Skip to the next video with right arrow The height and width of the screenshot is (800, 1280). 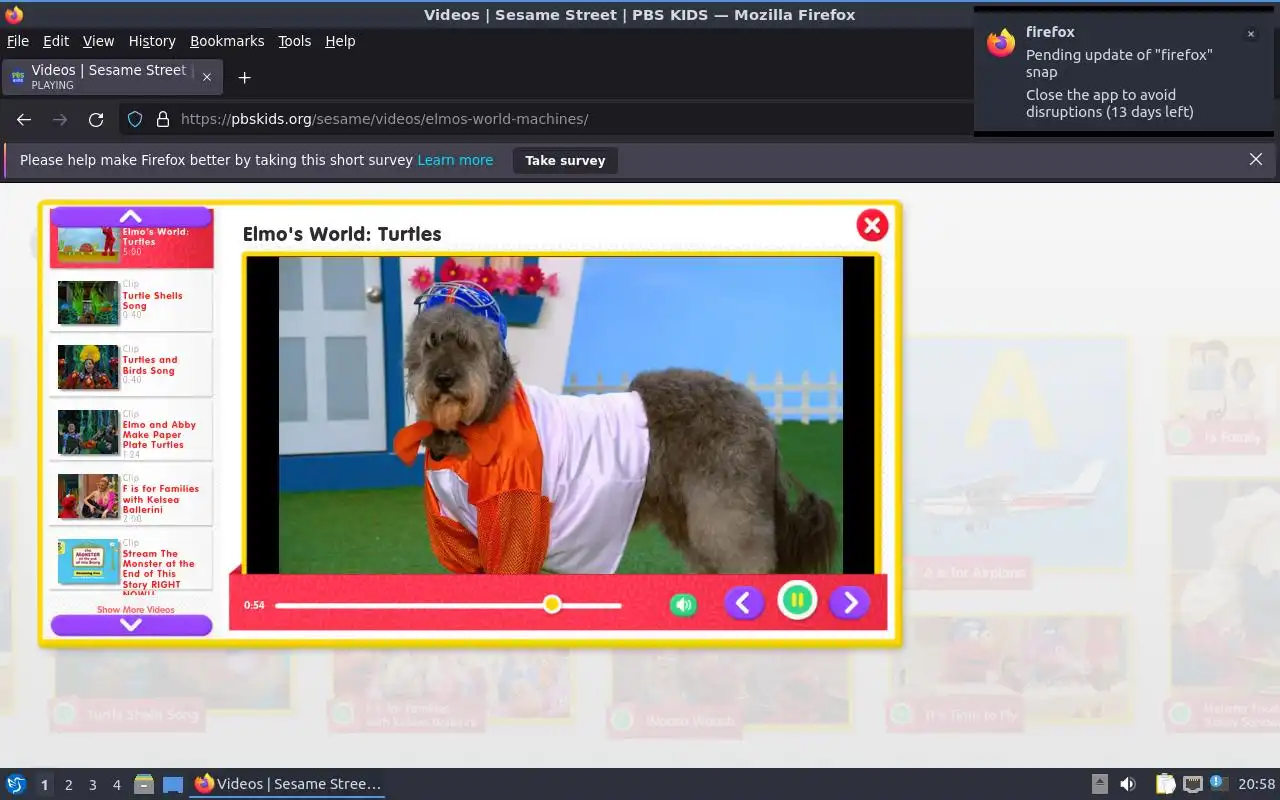click(x=850, y=602)
